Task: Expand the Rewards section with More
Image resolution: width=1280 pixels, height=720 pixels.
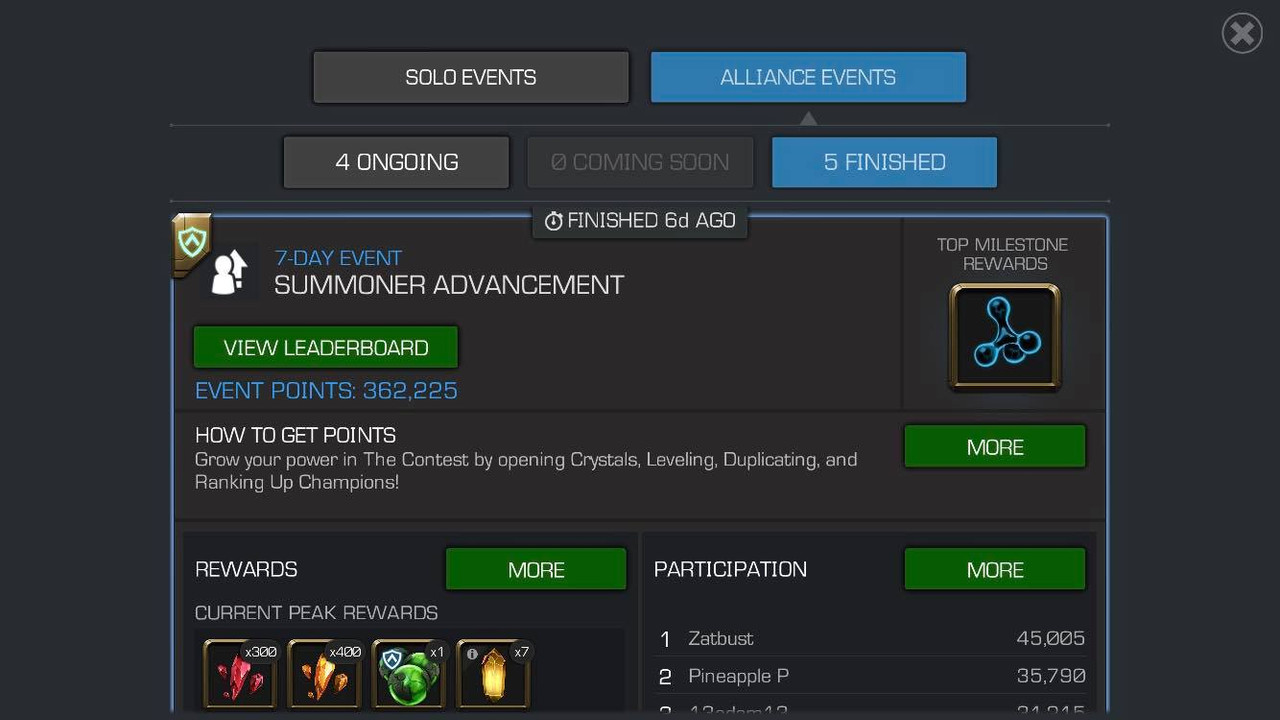Action: [536, 569]
